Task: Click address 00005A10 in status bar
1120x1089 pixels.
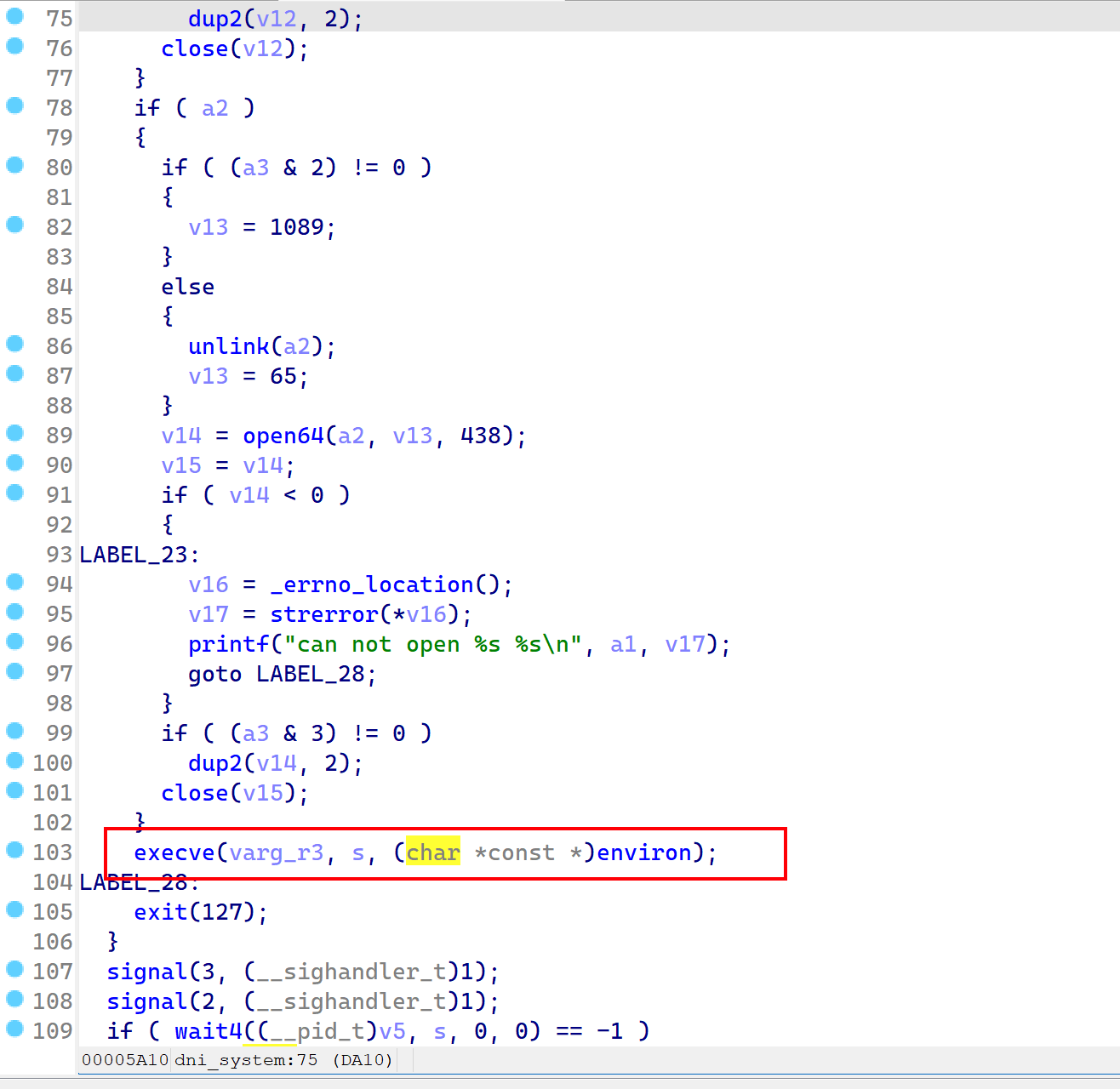Action: click(x=125, y=1060)
